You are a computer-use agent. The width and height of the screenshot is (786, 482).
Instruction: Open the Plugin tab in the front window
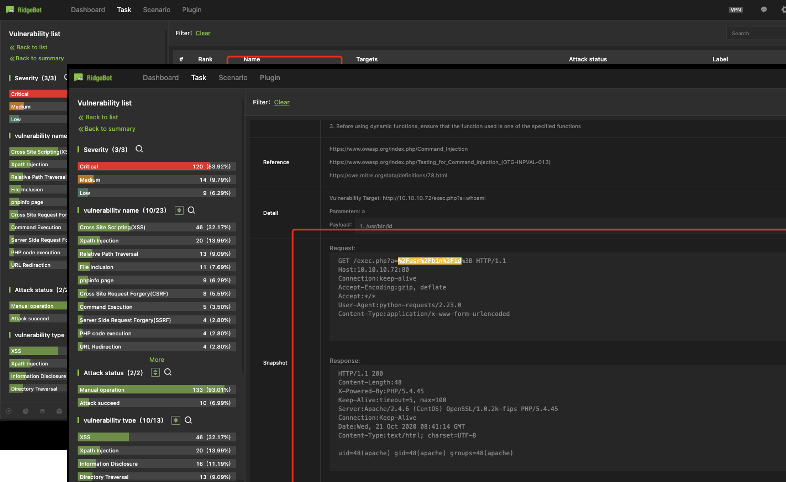pyautogui.click(x=270, y=77)
